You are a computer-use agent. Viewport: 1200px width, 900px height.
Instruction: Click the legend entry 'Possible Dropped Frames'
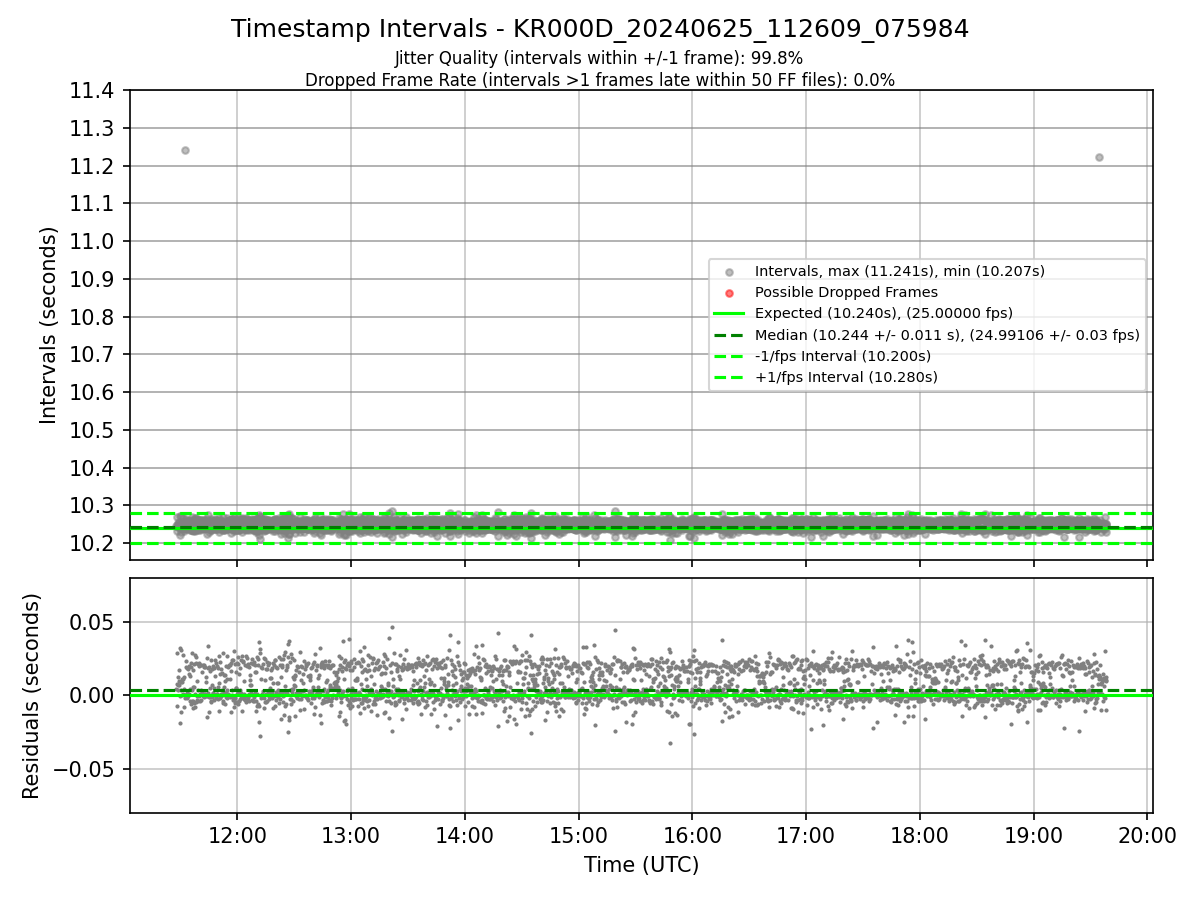[x=846, y=292]
